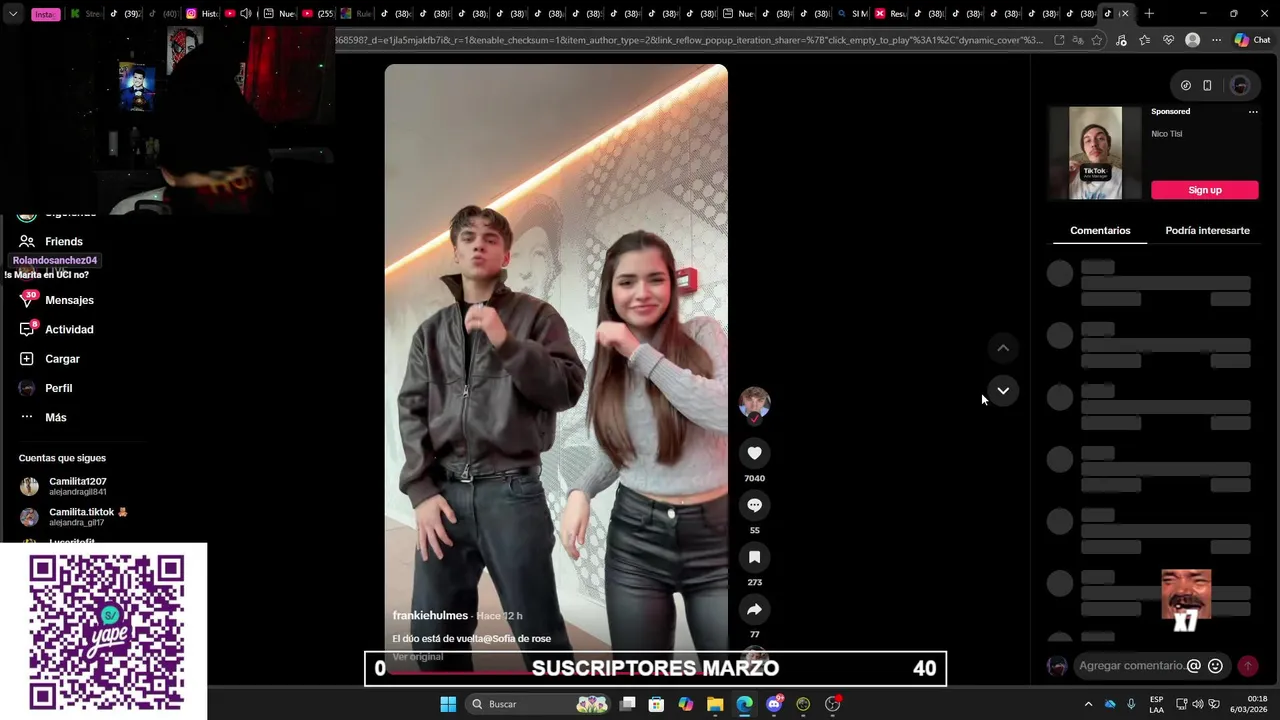Open the Edge profile avatar
Image resolution: width=1280 pixels, height=720 pixels.
pos(1192,40)
